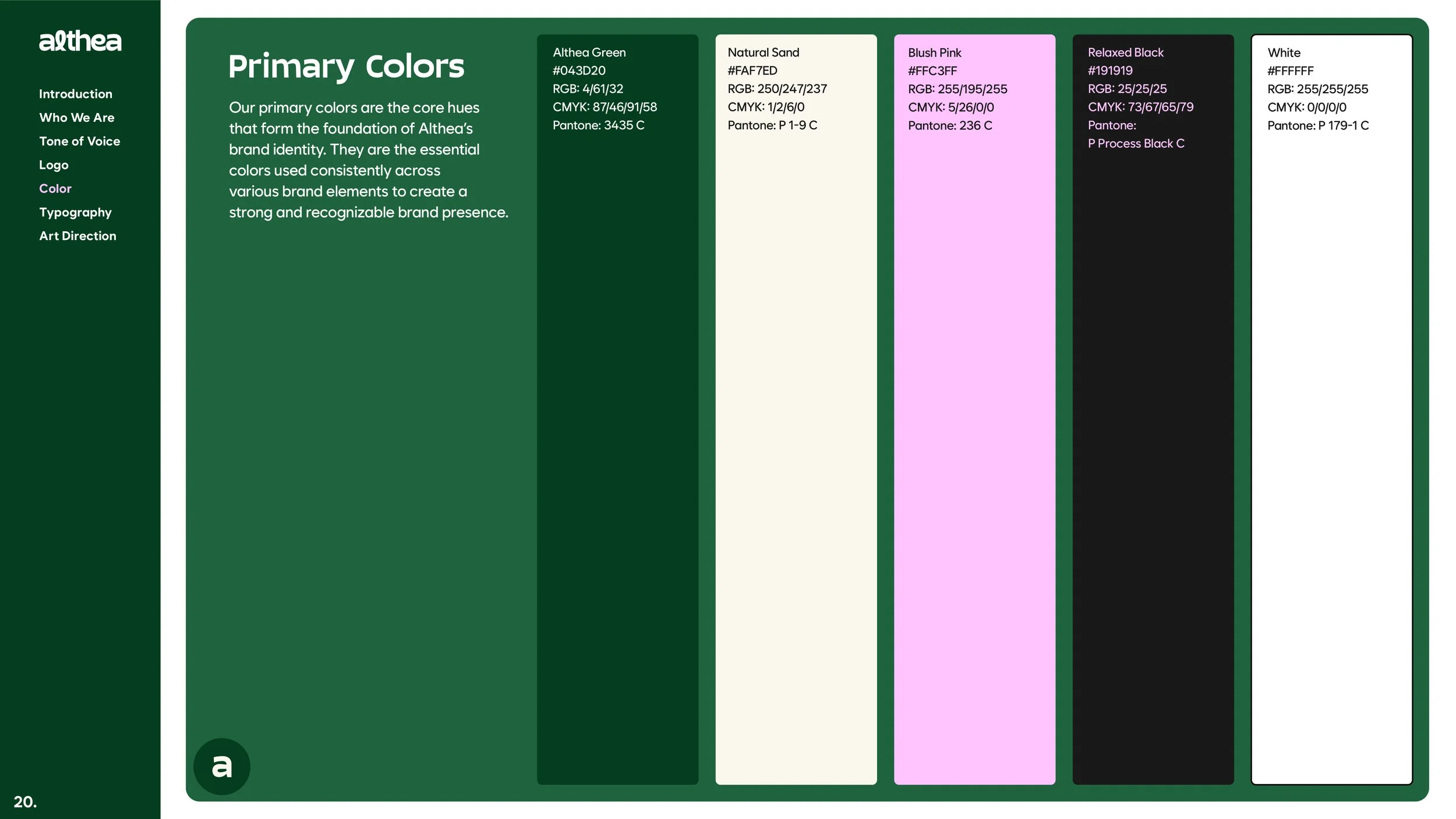Go to Who We Are section
The width and height of the screenshot is (1456, 819).
click(x=77, y=118)
